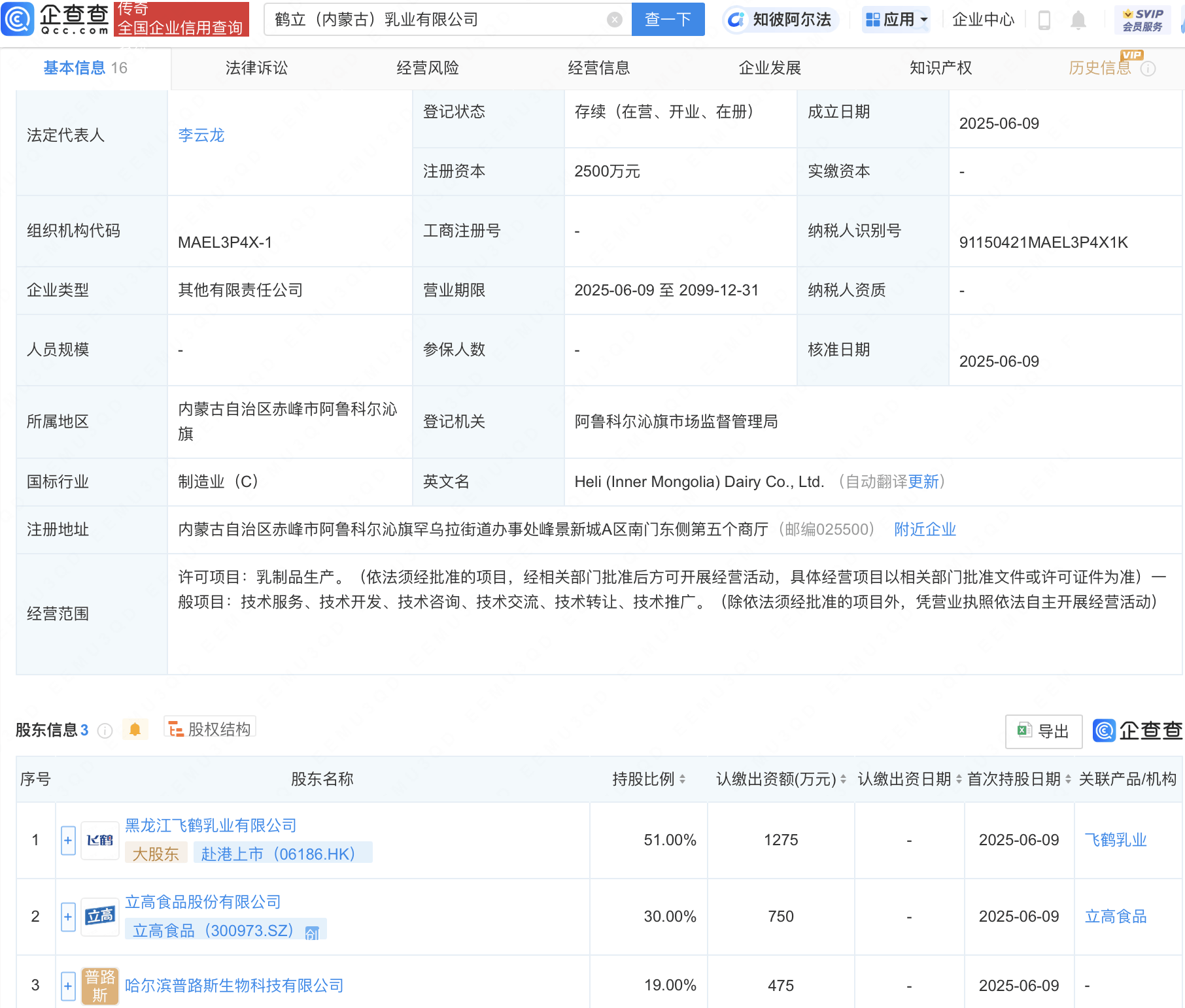
Task: Open SVIP 会员服务
Action: pos(1142,20)
